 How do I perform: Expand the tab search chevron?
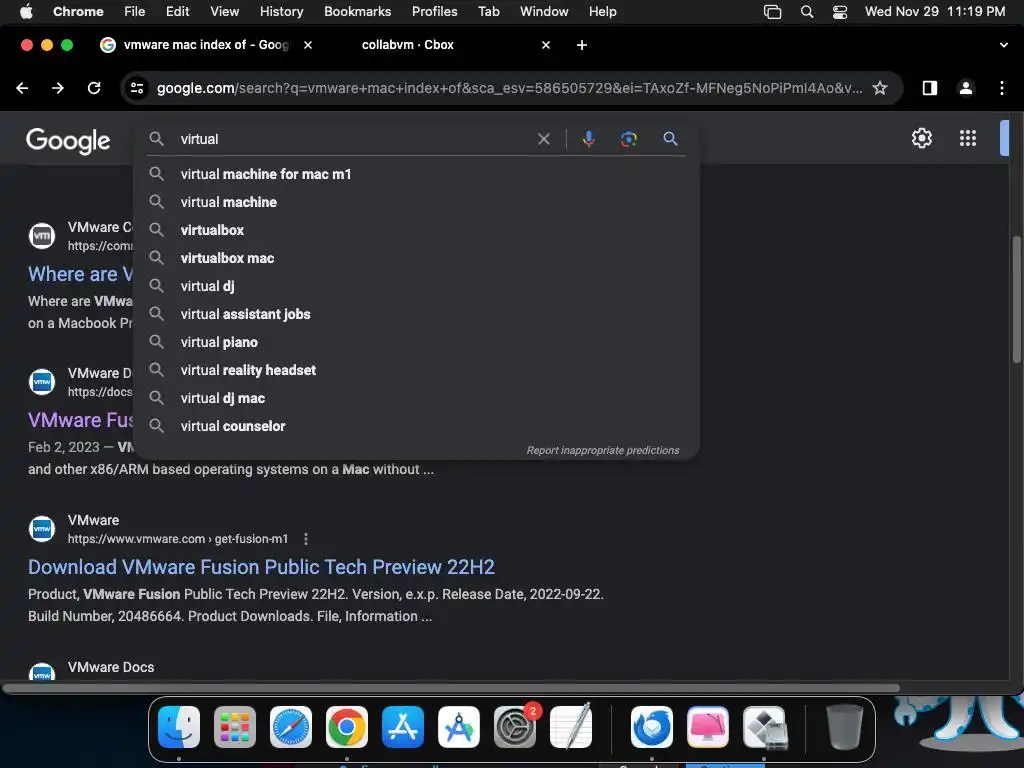pyautogui.click(x=1004, y=45)
